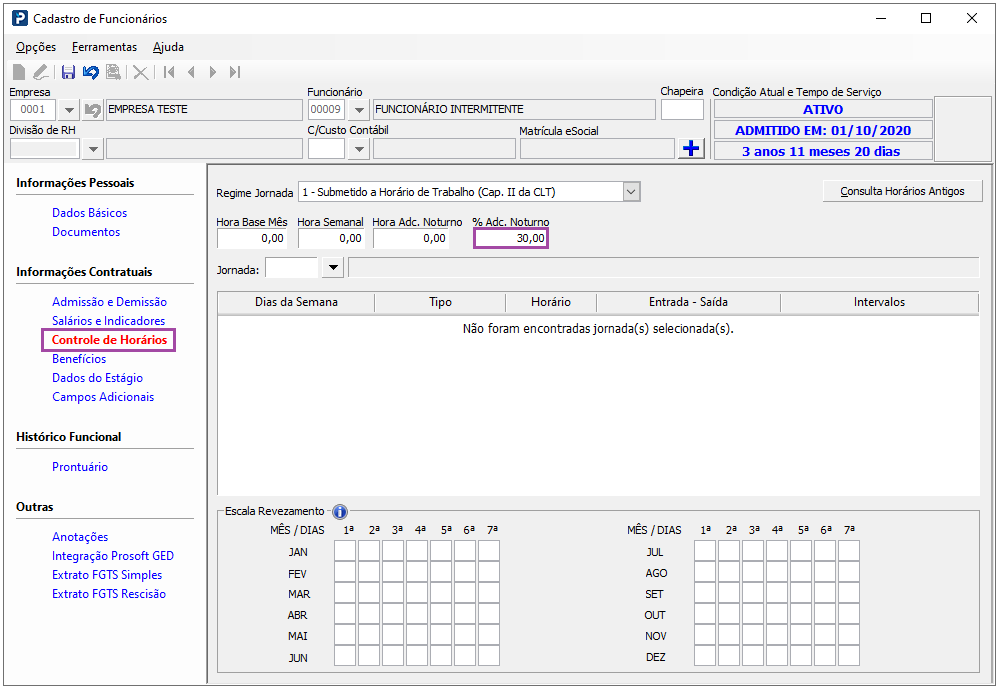Open the Benefícios link
Screen dimensions: 999x690
(x=79, y=359)
